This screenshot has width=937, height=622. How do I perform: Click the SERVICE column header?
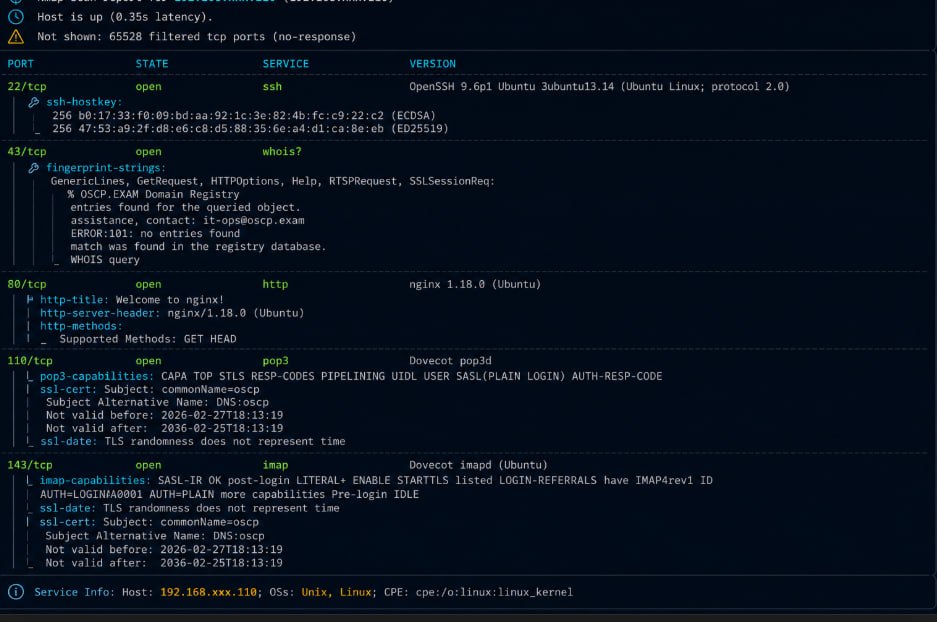click(286, 64)
